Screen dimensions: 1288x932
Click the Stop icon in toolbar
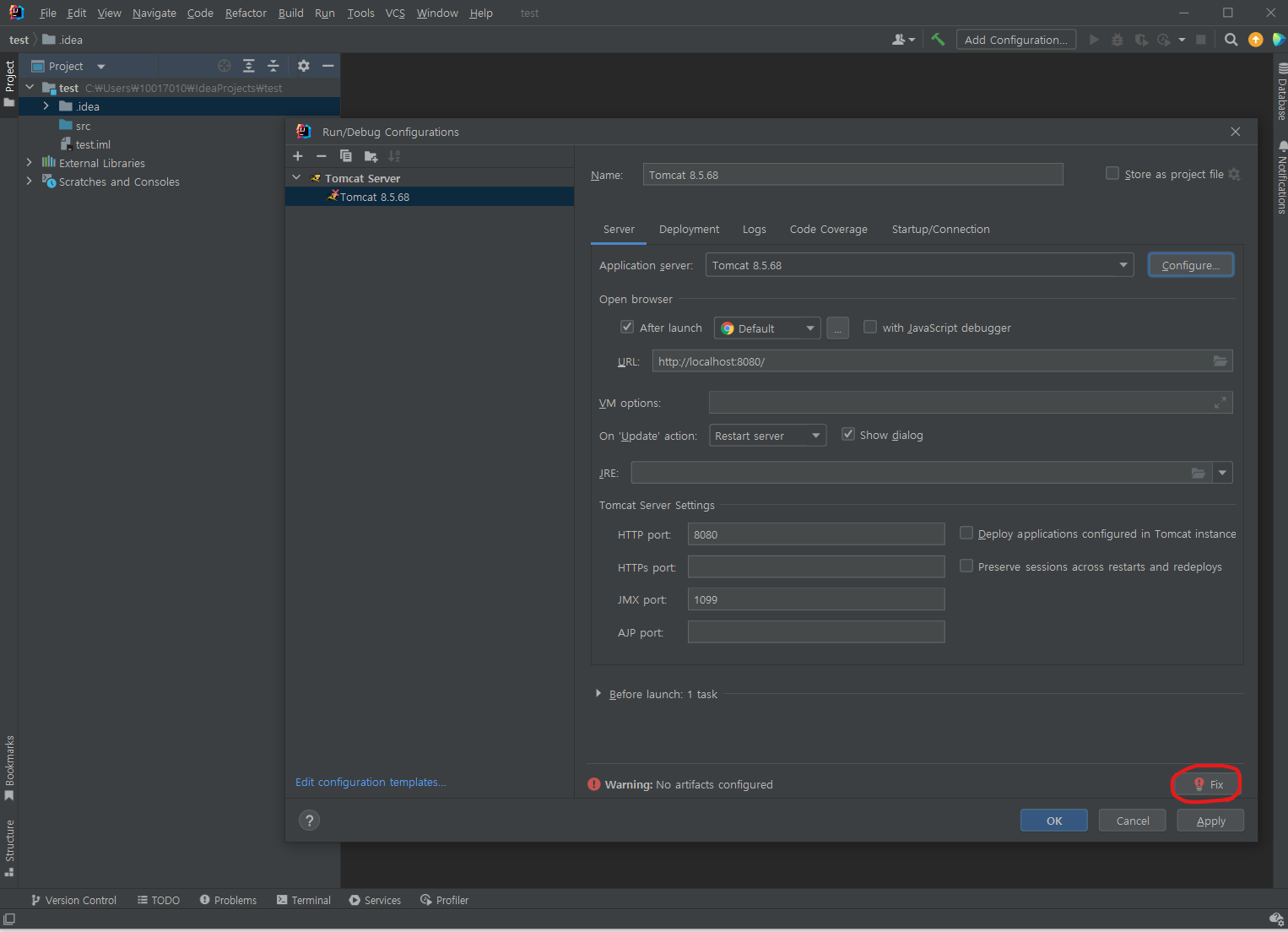click(x=1201, y=40)
